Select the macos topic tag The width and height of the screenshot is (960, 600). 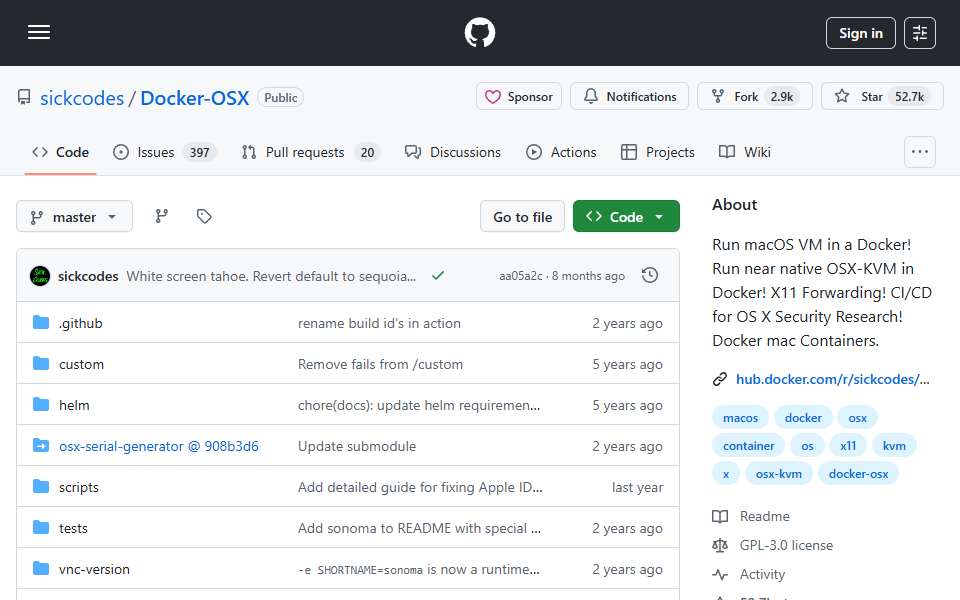[740, 418]
